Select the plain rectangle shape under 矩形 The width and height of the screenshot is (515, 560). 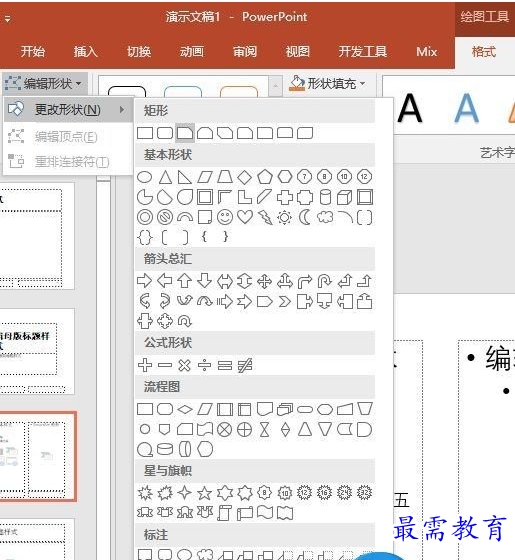(145, 133)
